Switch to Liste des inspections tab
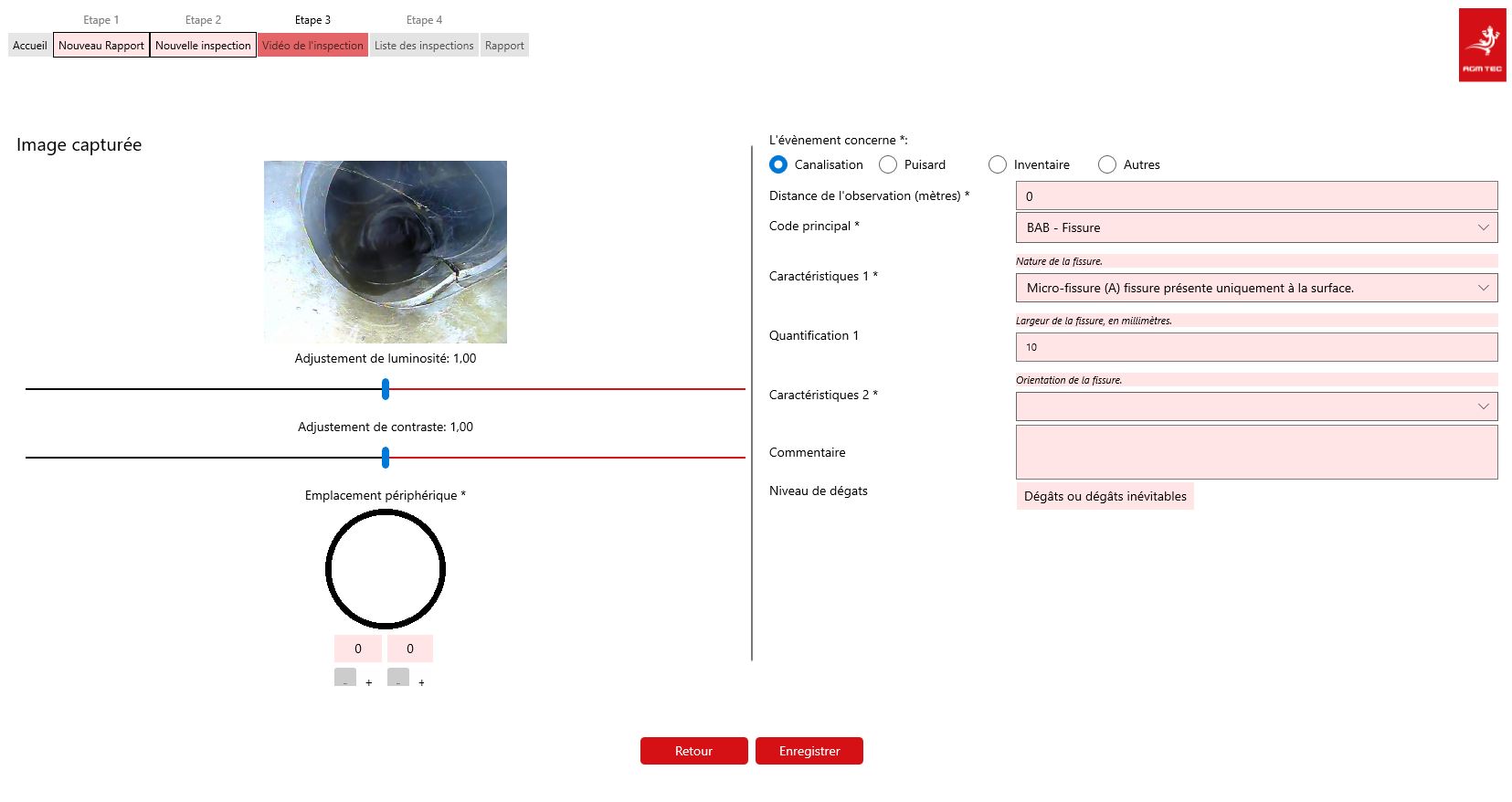This screenshot has height=802, width=1512. [424, 46]
